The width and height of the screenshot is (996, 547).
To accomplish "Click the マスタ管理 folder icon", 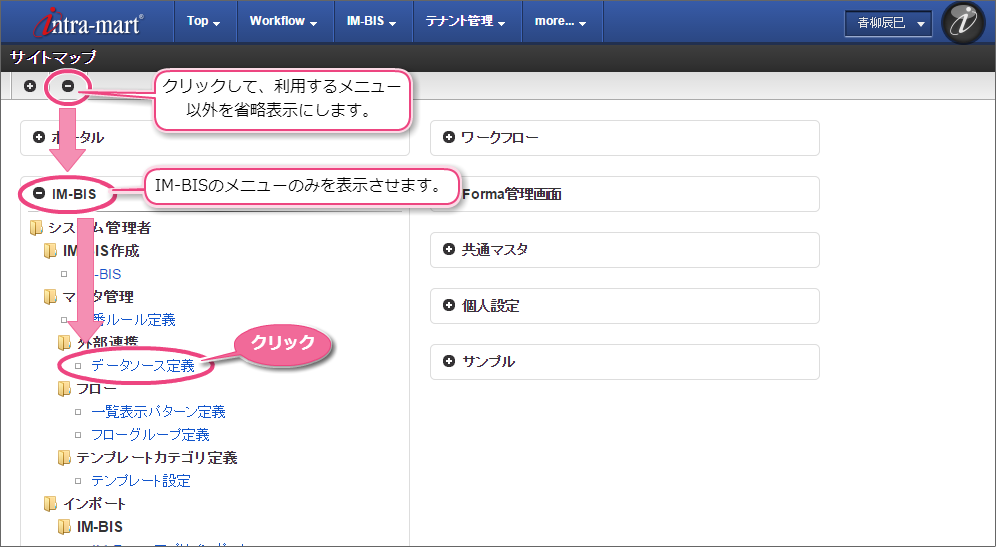I will 51,297.
